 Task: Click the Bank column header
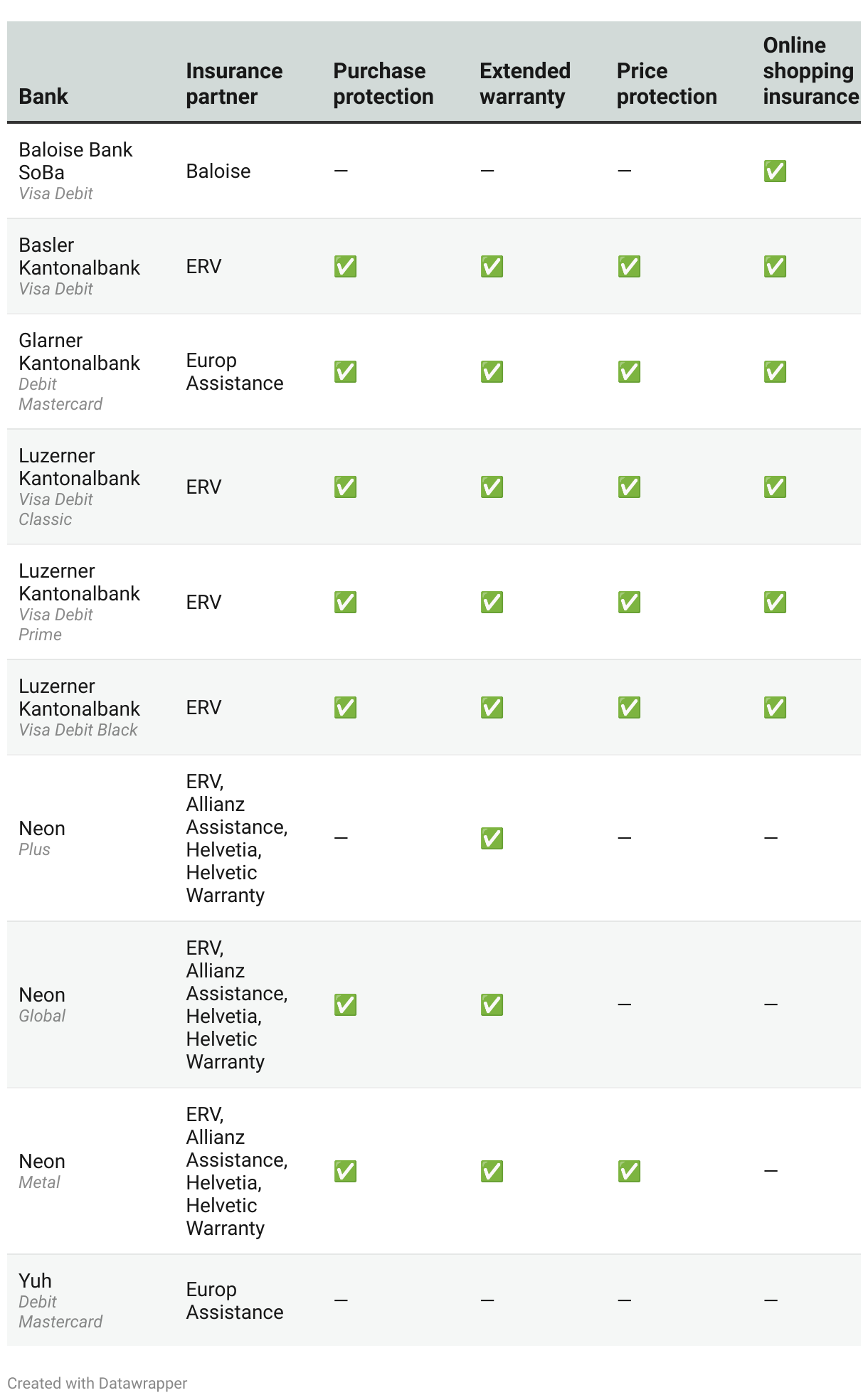[x=43, y=96]
